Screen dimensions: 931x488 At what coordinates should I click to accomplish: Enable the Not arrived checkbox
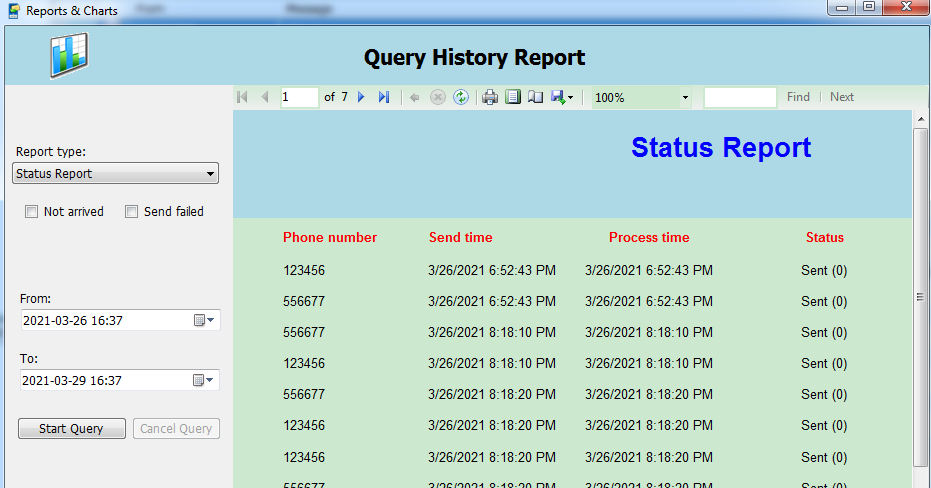(x=32, y=212)
